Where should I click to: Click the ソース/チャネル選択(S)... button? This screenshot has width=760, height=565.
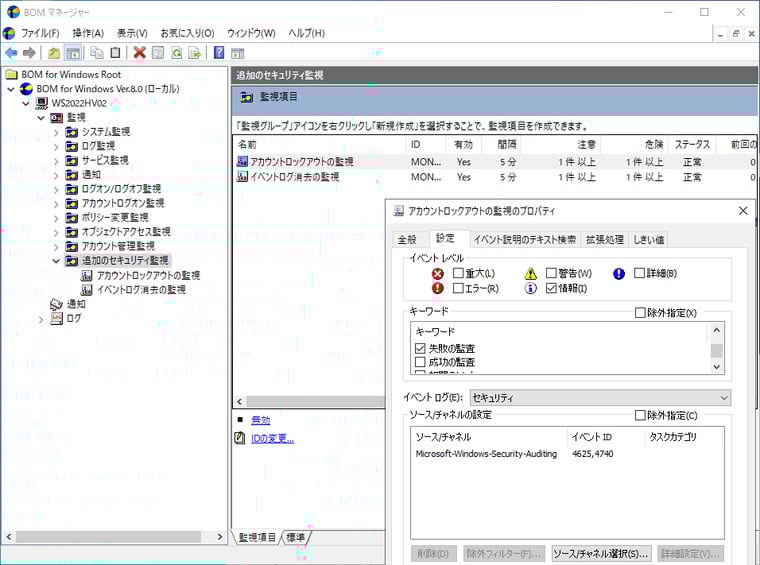click(601, 553)
